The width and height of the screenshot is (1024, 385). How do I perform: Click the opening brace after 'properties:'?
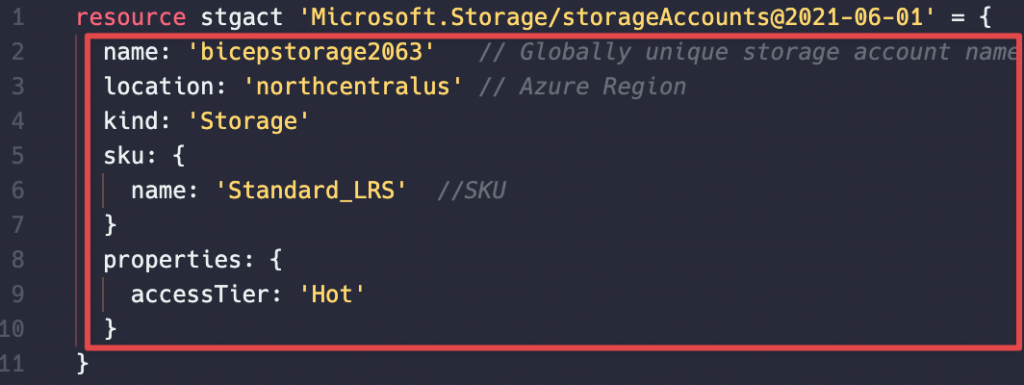point(276,260)
